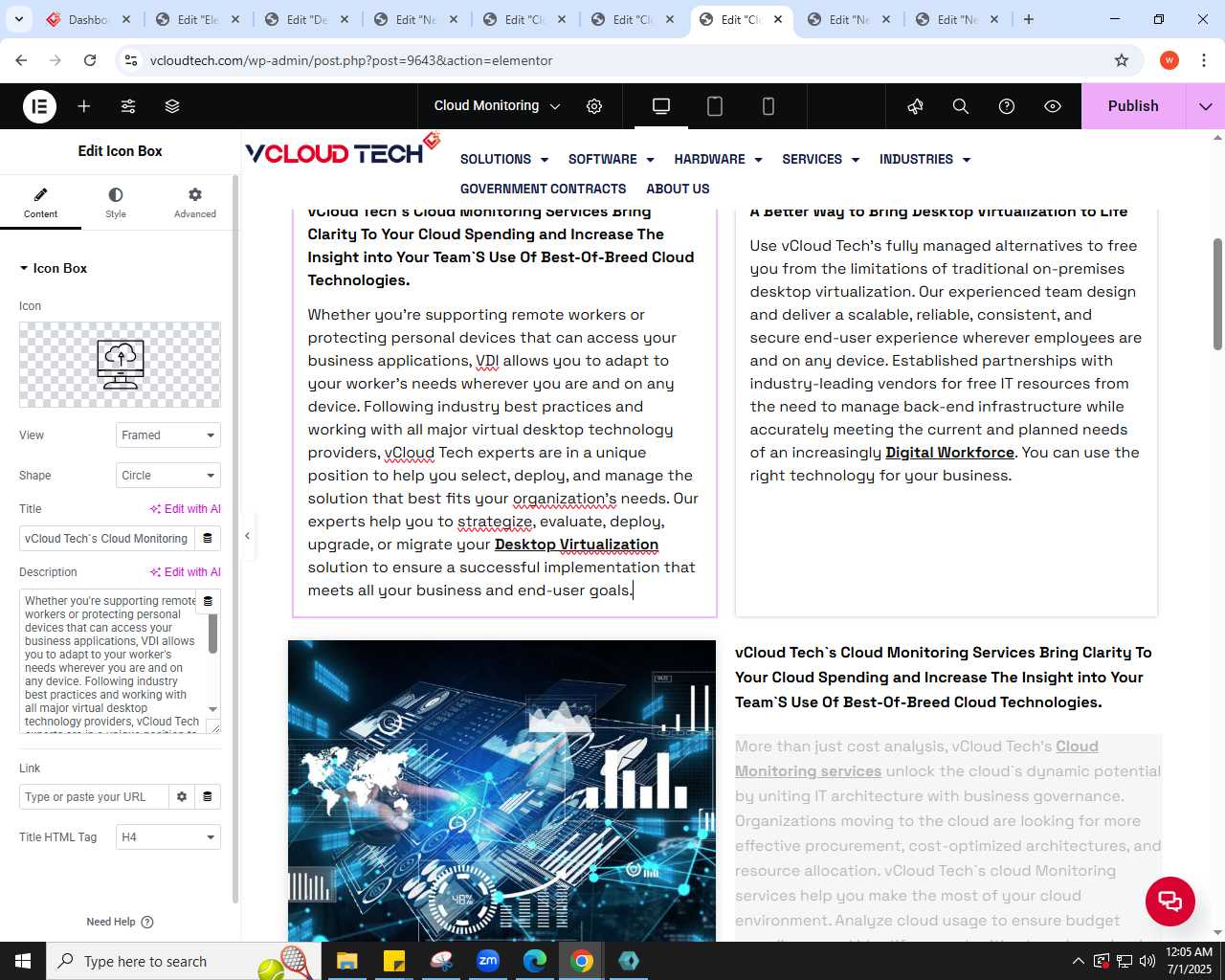Collapse the Icon Box section
This screenshot has height=980, width=1225.
(x=54, y=268)
